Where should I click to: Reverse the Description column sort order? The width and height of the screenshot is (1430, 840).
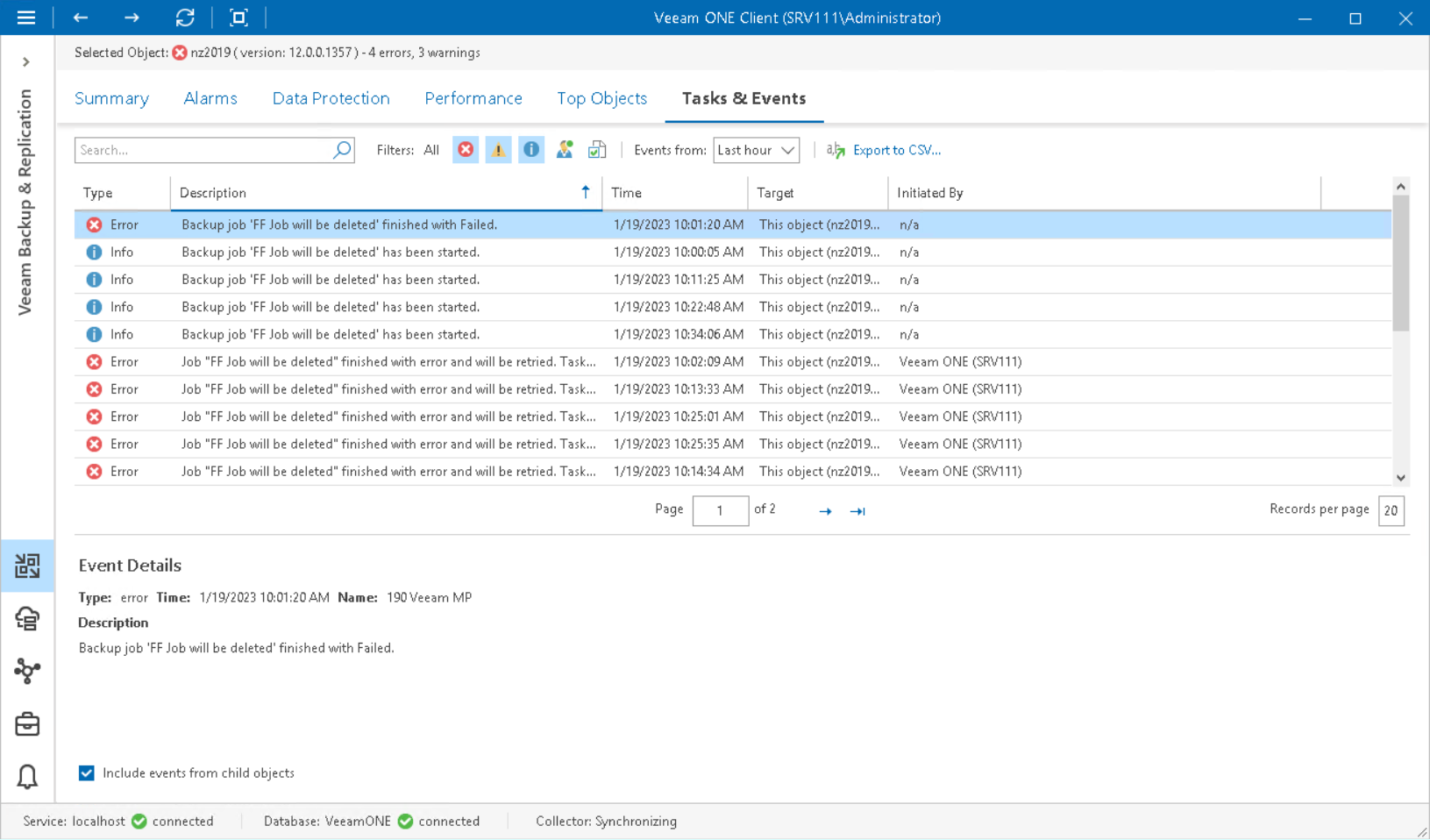pyautogui.click(x=386, y=192)
